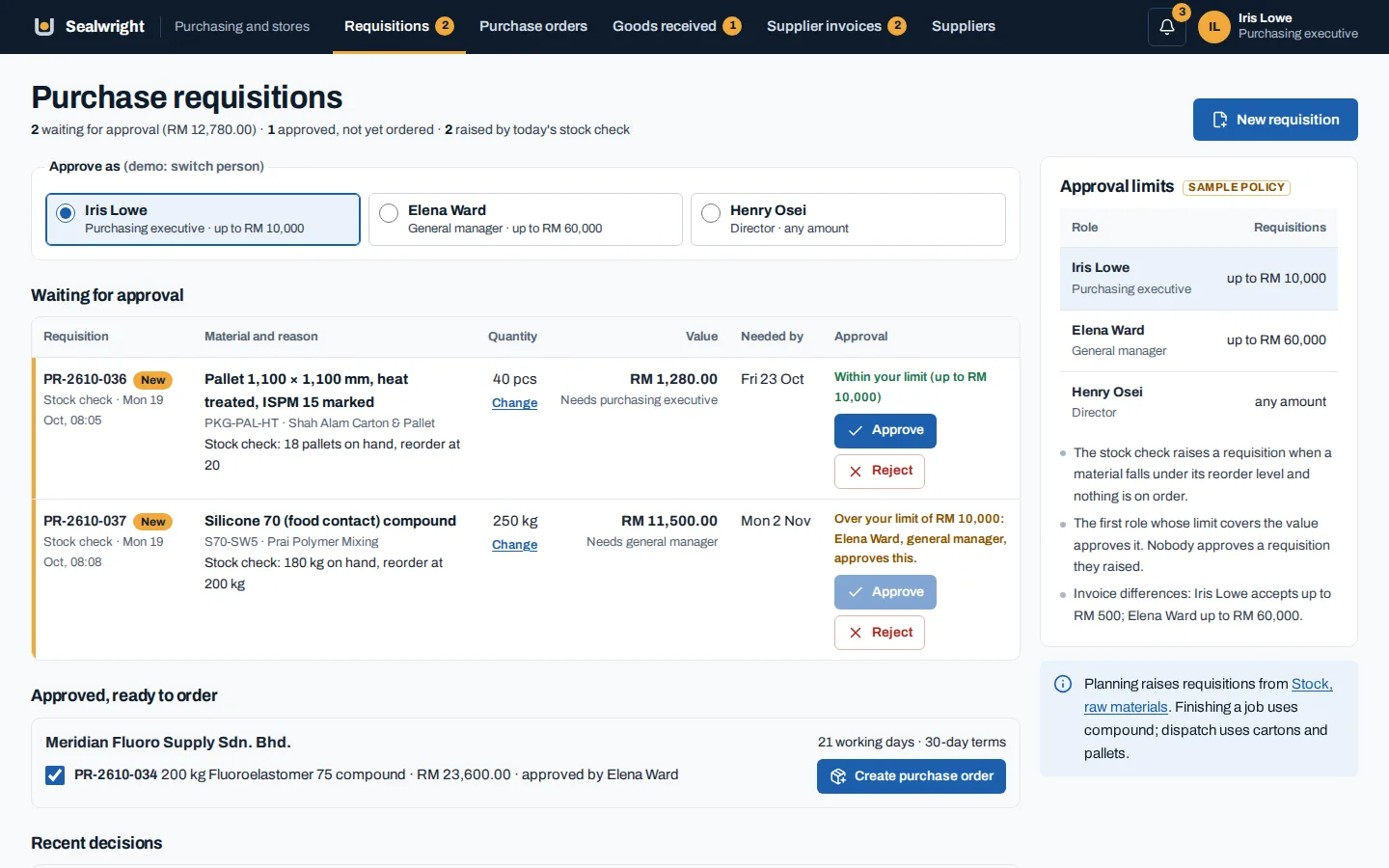The image size is (1389, 868).
Task: Open the Requisitions tab
Action: pyautogui.click(x=399, y=26)
